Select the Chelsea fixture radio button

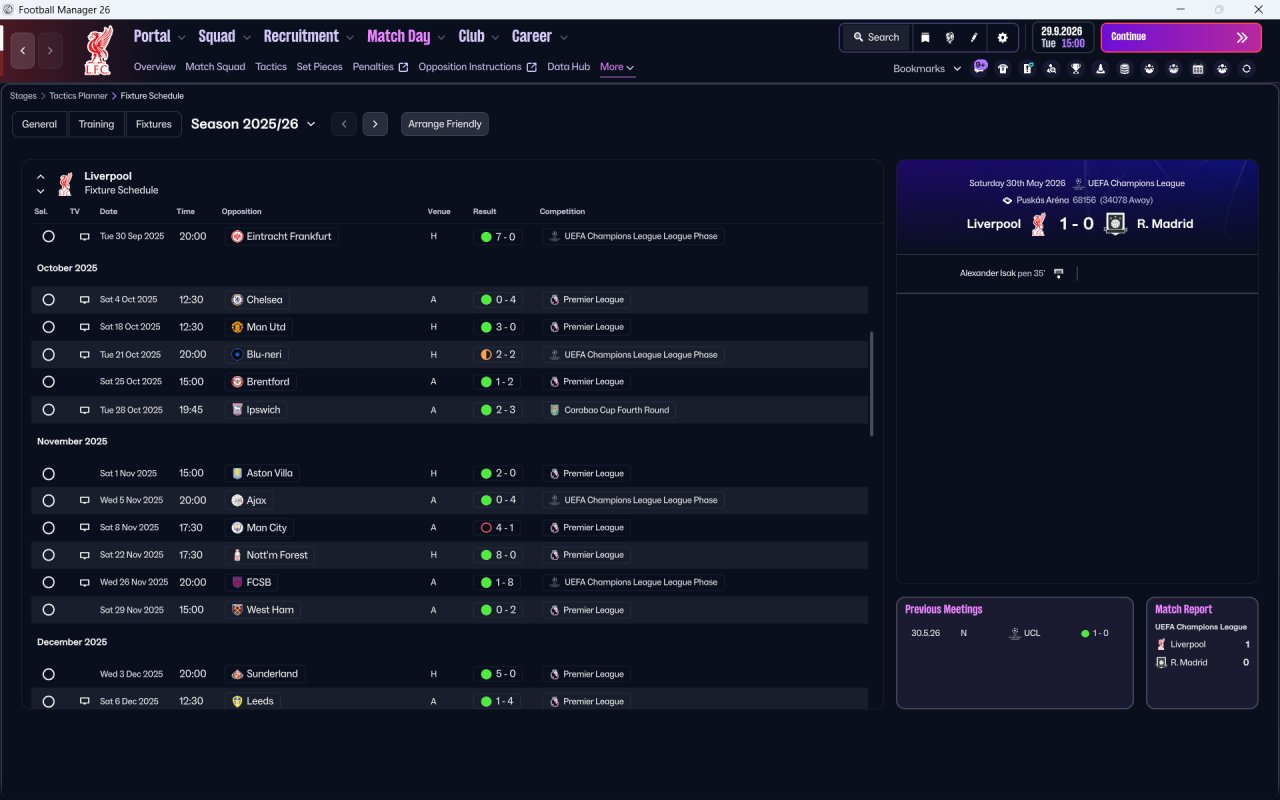[48, 300]
